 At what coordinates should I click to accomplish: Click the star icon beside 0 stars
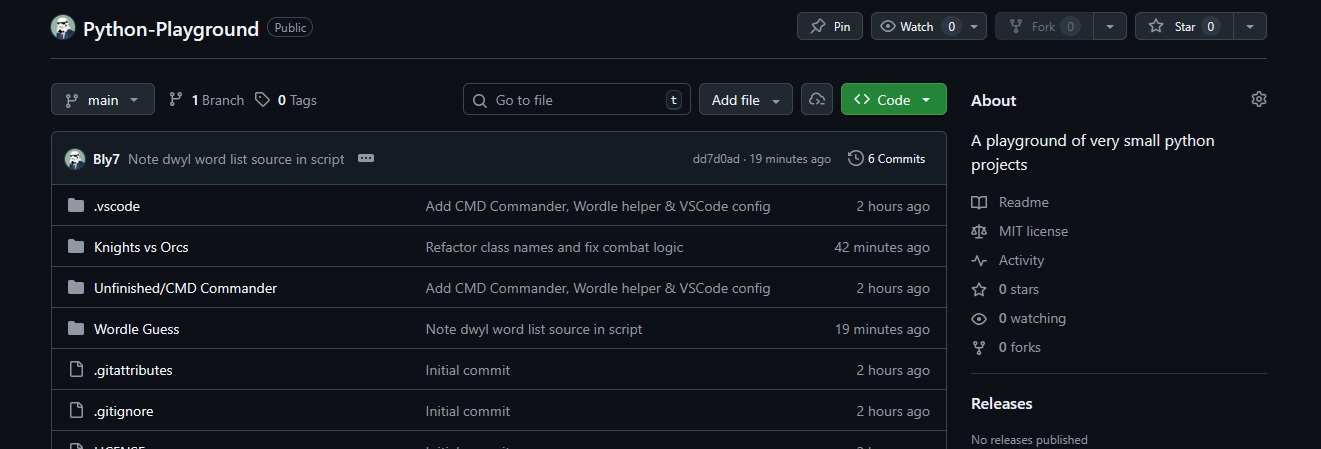[979, 289]
